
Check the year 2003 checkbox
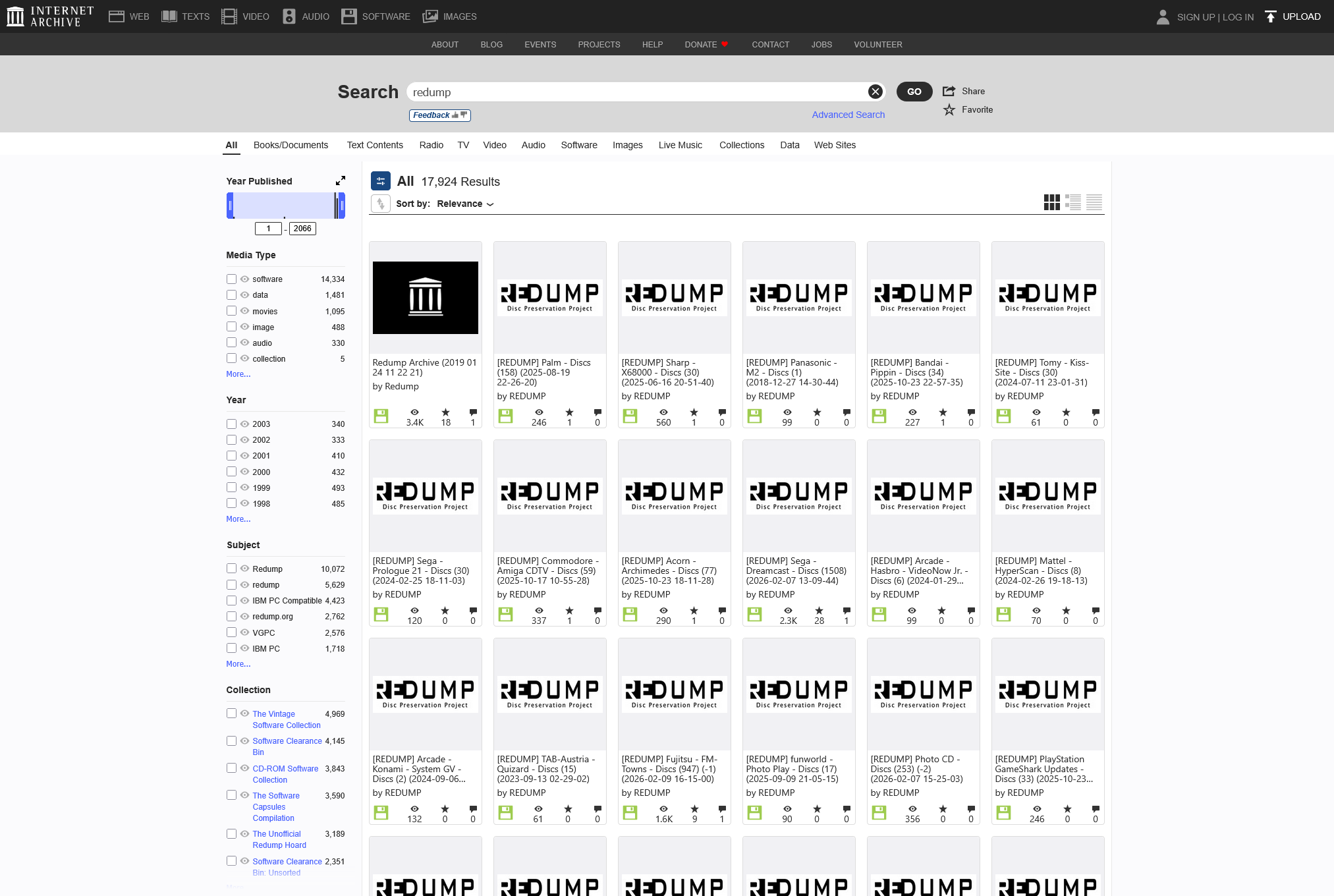231,424
